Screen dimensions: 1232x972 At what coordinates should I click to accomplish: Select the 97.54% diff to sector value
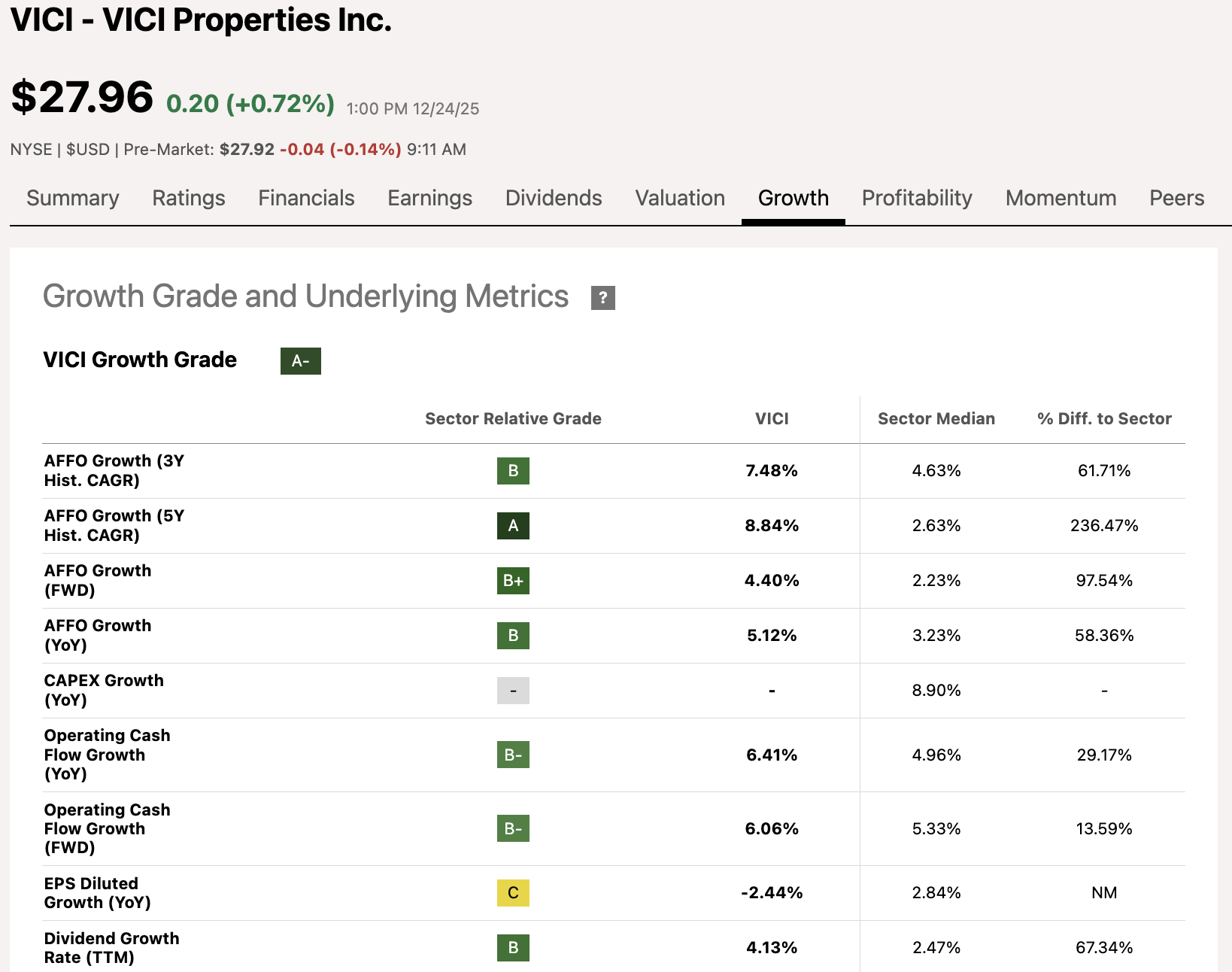[1104, 581]
